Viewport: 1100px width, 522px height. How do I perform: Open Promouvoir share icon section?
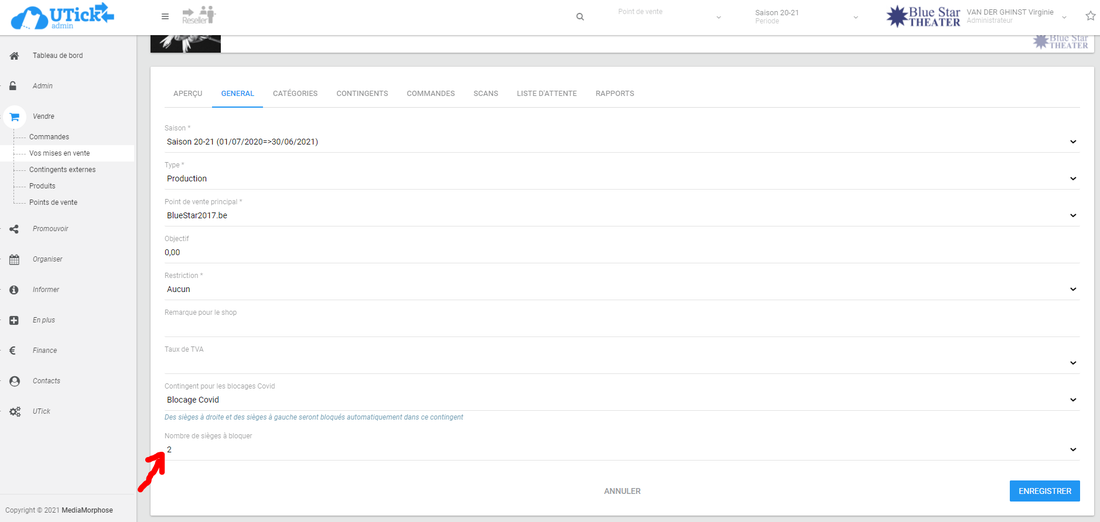point(14,229)
